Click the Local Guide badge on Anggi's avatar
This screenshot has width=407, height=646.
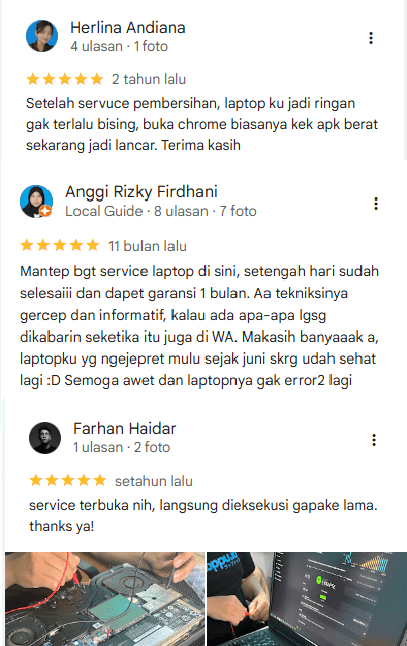coord(45,211)
